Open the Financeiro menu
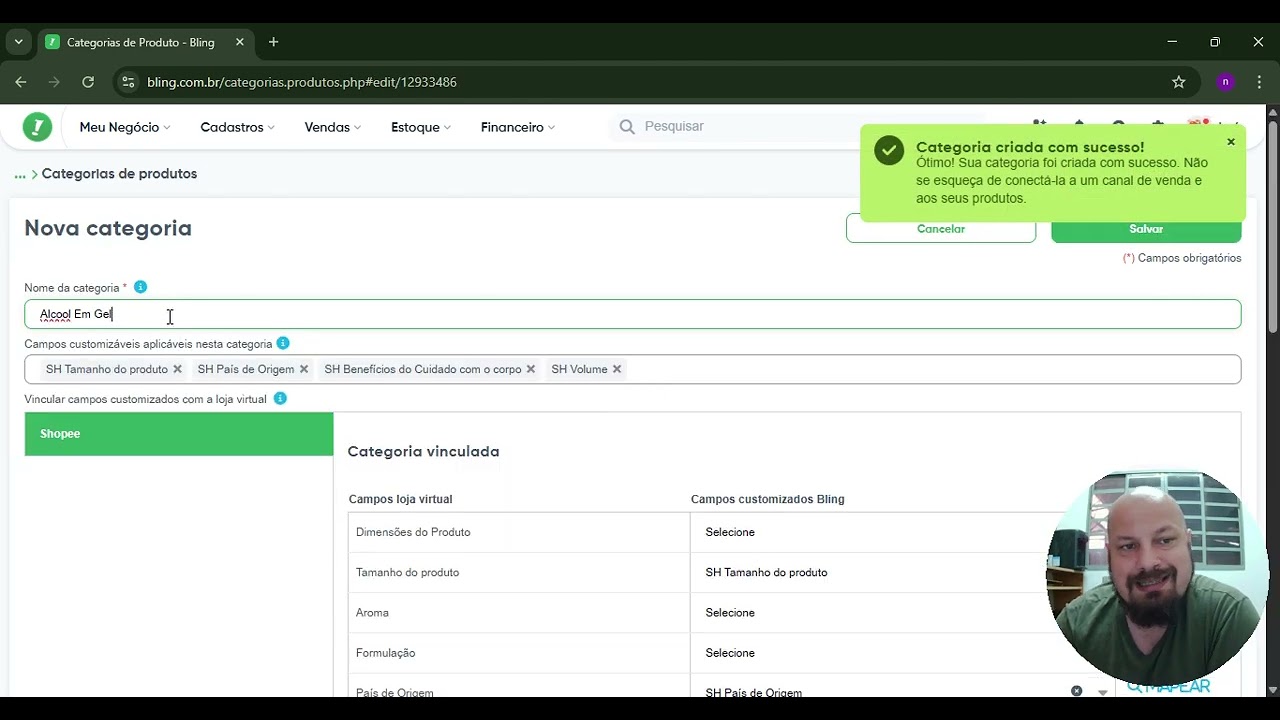 [x=518, y=127]
